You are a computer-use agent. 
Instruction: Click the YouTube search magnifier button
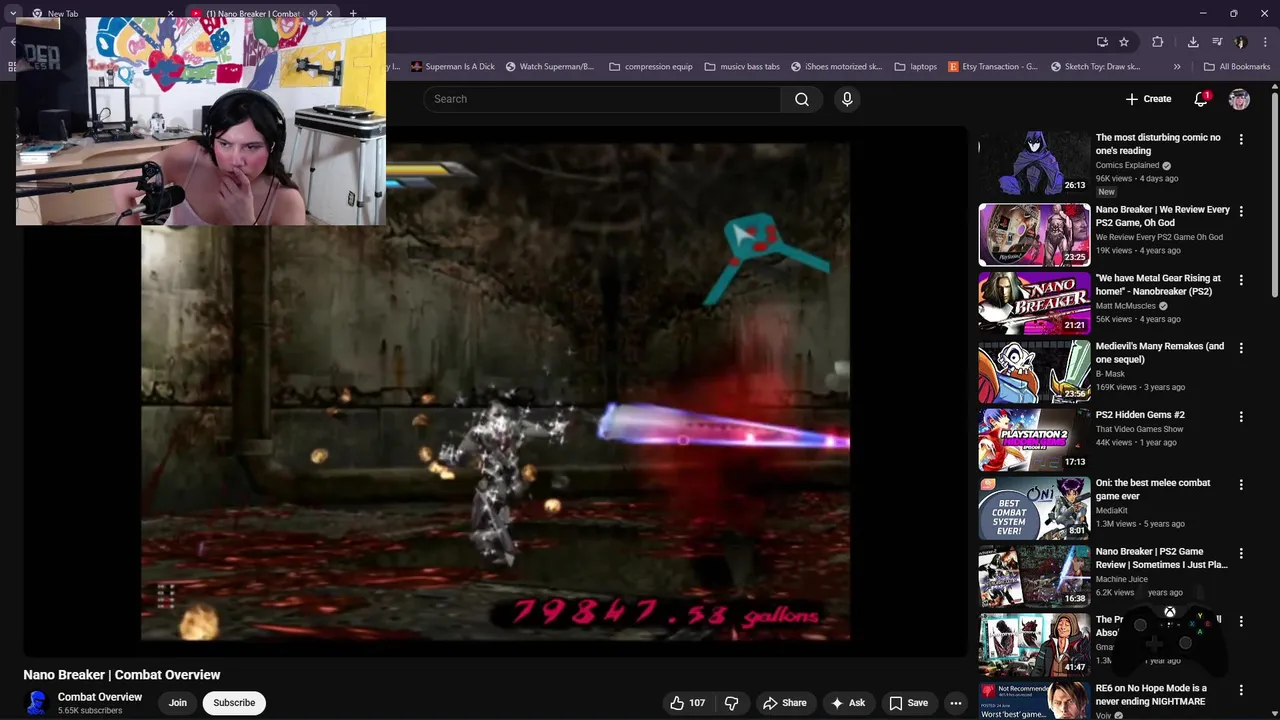click(802, 99)
